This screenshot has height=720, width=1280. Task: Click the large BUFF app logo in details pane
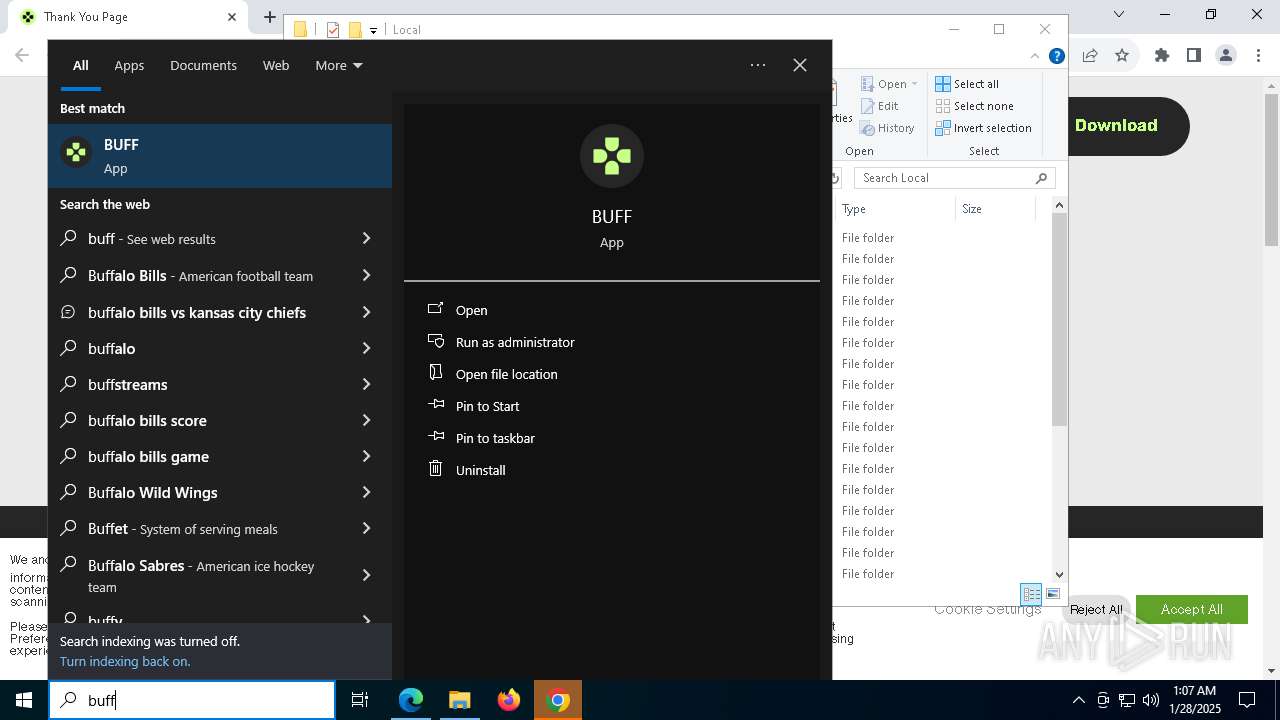click(x=612, y=156)
